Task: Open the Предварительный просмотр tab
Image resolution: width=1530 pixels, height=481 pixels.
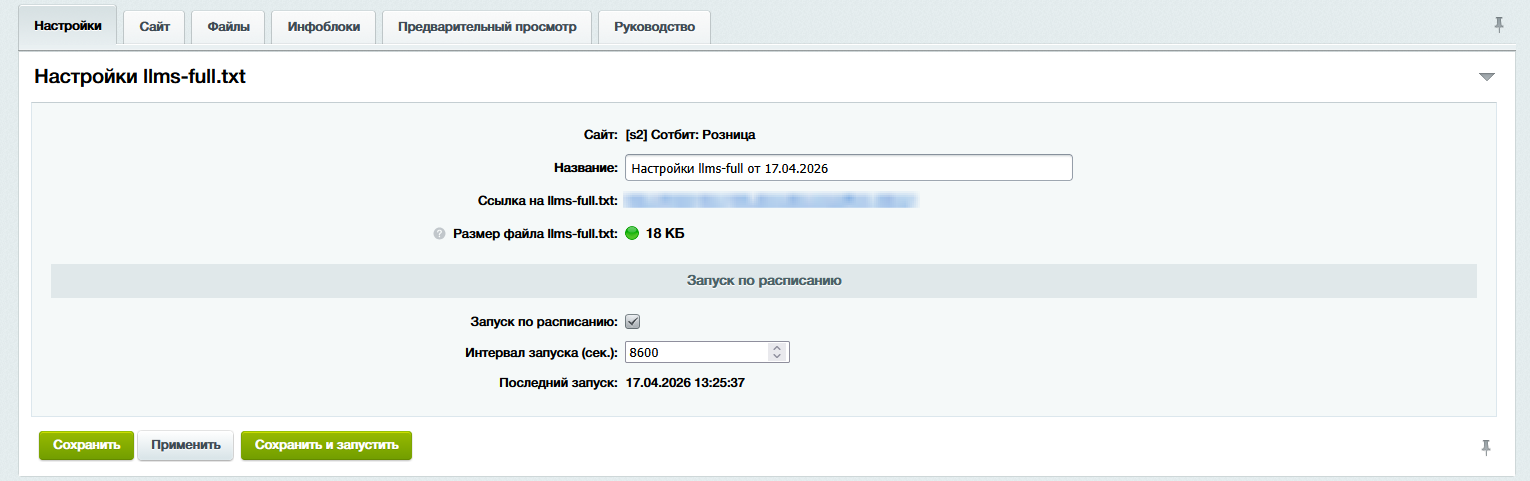Action: point(487,27)
